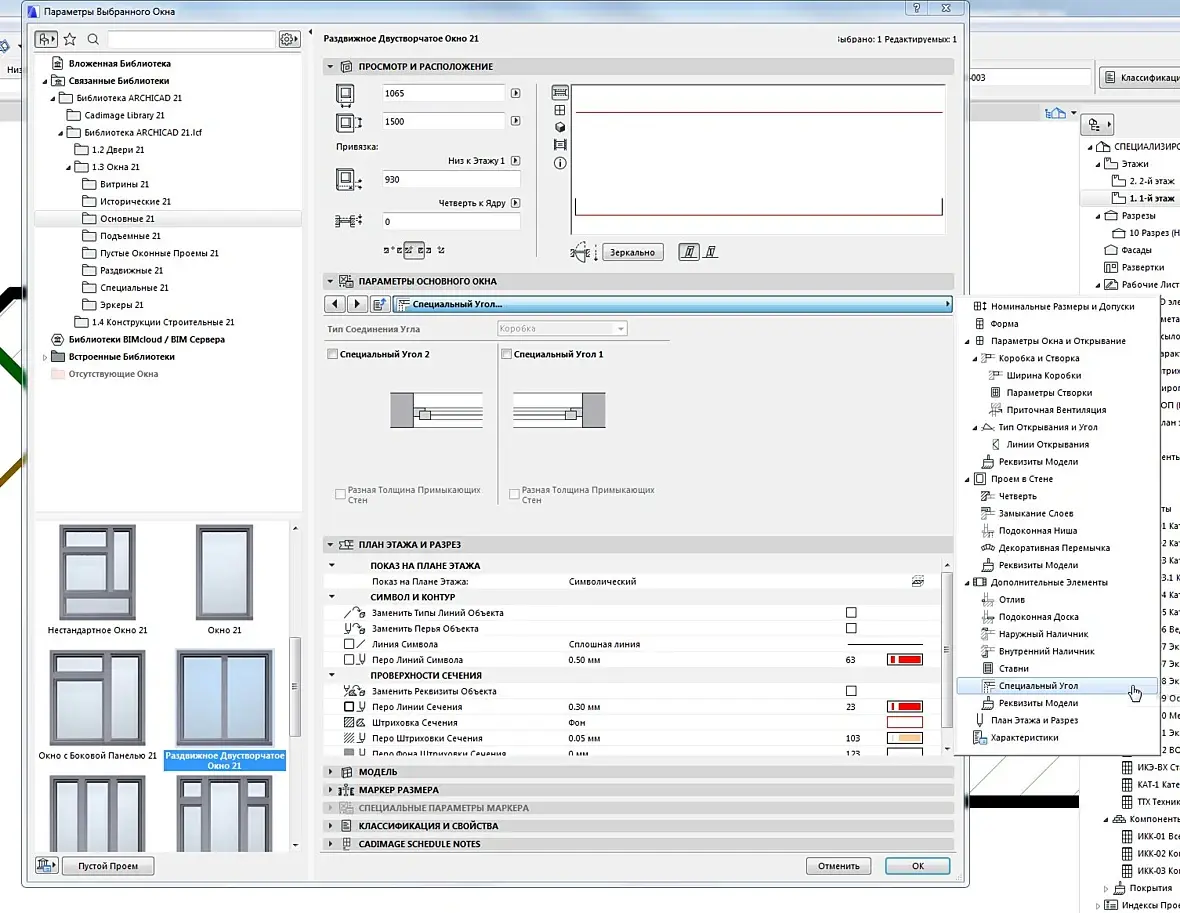The height and width of the screenshot is (913, 1180).
Task: Expand the МОДЕЛЬ section
Action: (x=377, y=772)
